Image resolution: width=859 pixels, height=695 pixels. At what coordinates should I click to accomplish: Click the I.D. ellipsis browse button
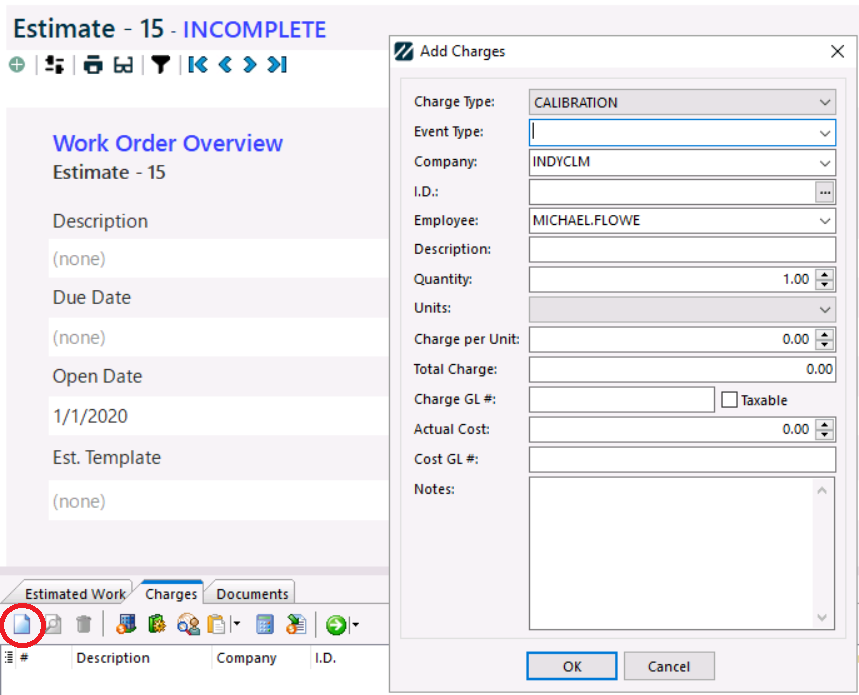click(x=824, y=191)
